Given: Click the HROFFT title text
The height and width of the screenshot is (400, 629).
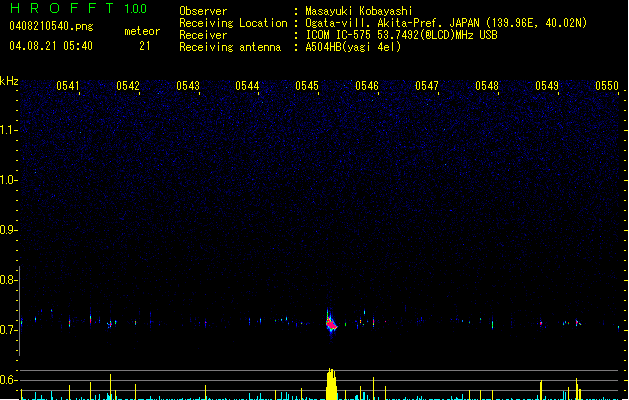Looking at the screenshot, I should [62, 8].
